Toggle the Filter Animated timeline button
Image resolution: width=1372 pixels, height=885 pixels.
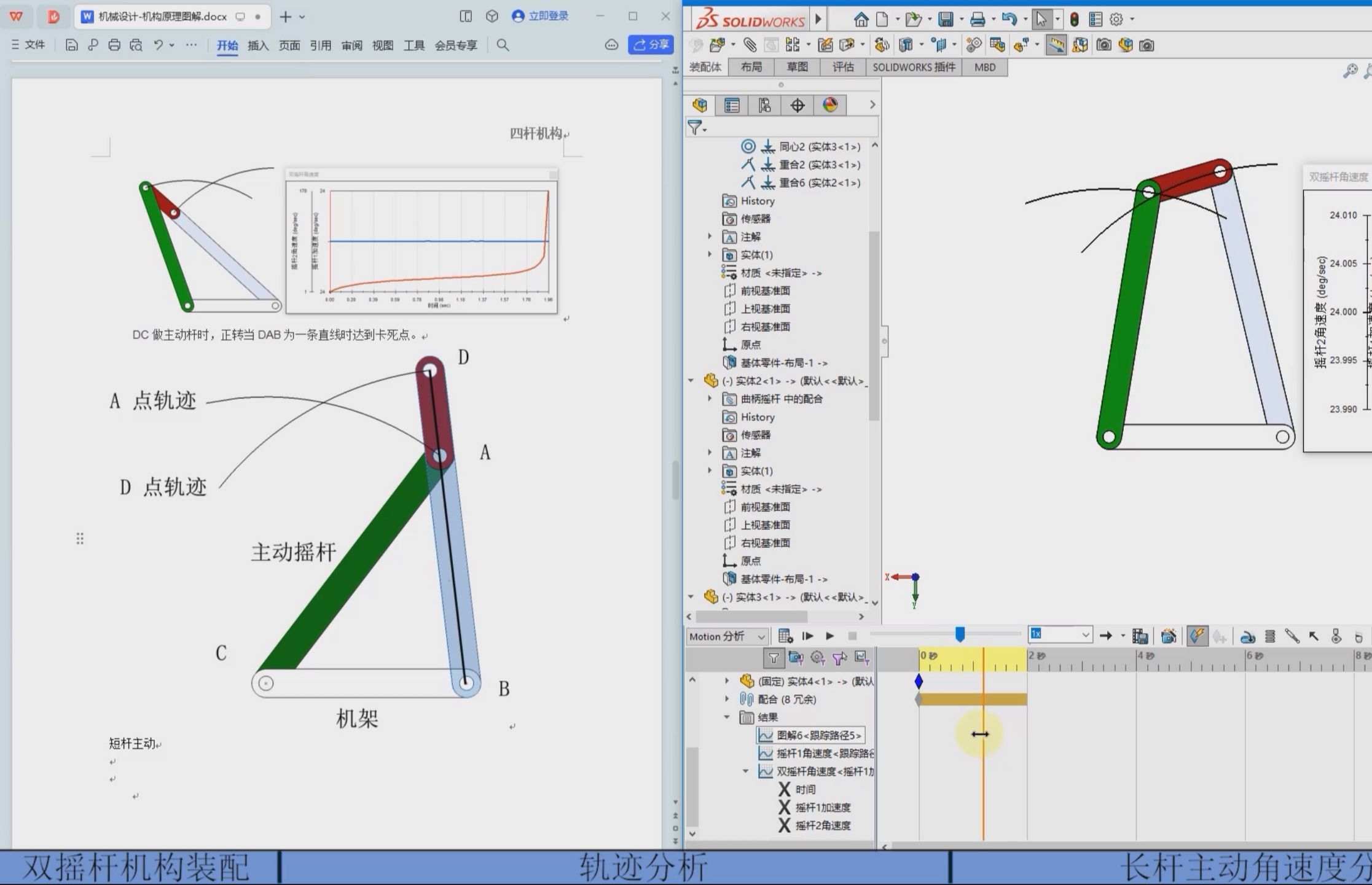point(795,658)
